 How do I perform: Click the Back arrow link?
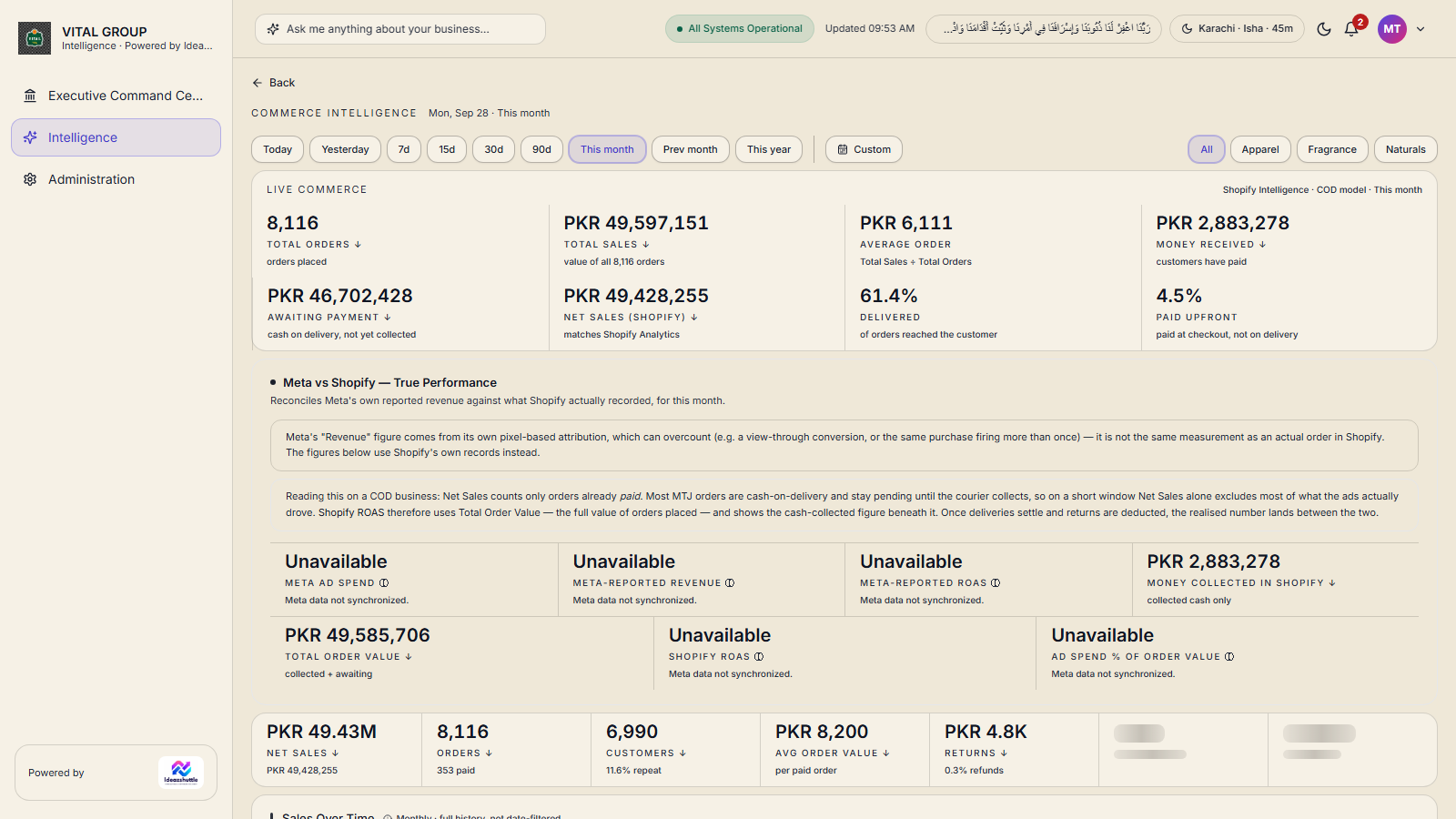tap(273, 83)
